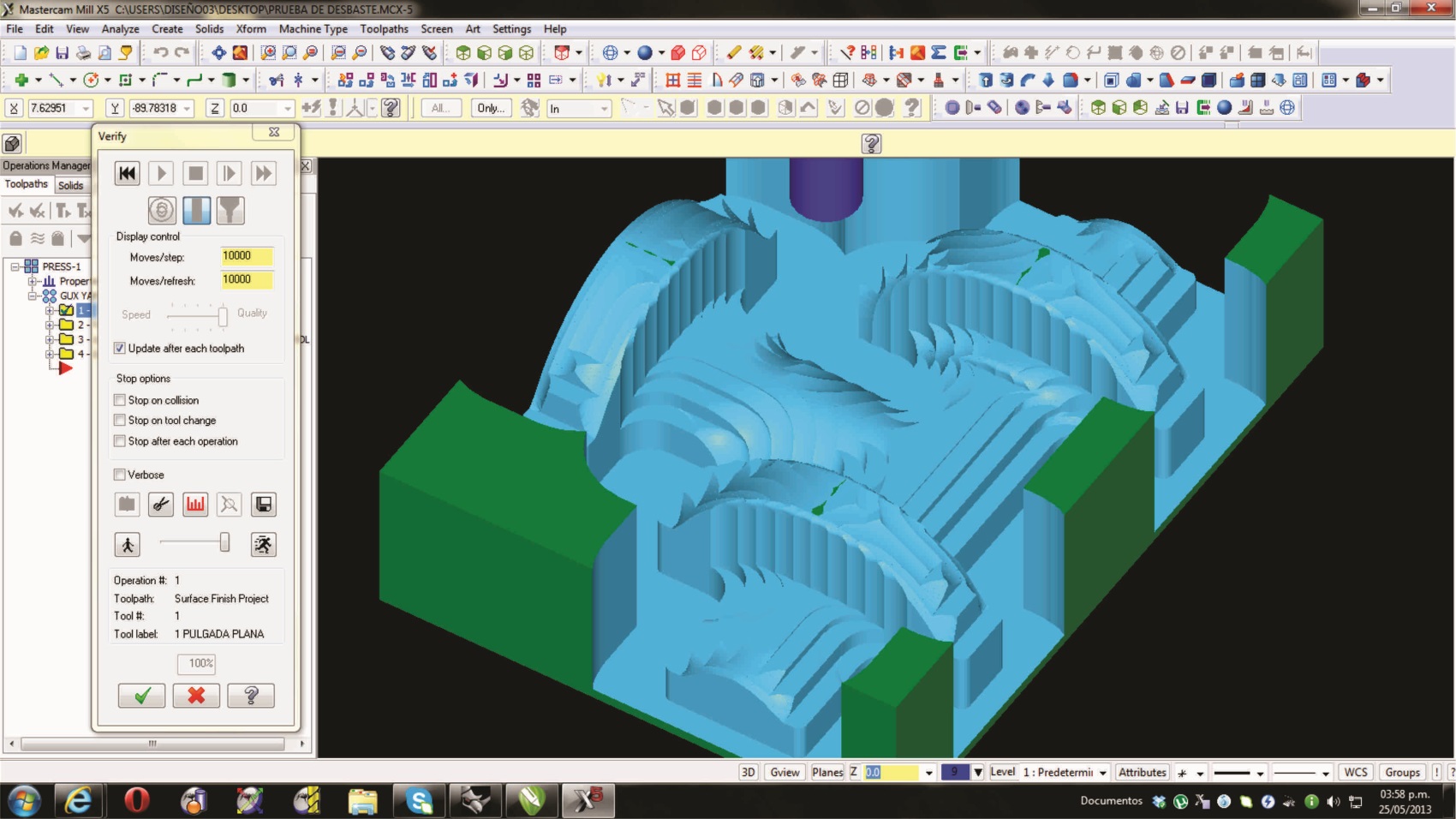The width and height of the screenshot is (1456, 819).
Task: Toggle operation 1 selected checkmark folder
Action: [x=66, y=310]
